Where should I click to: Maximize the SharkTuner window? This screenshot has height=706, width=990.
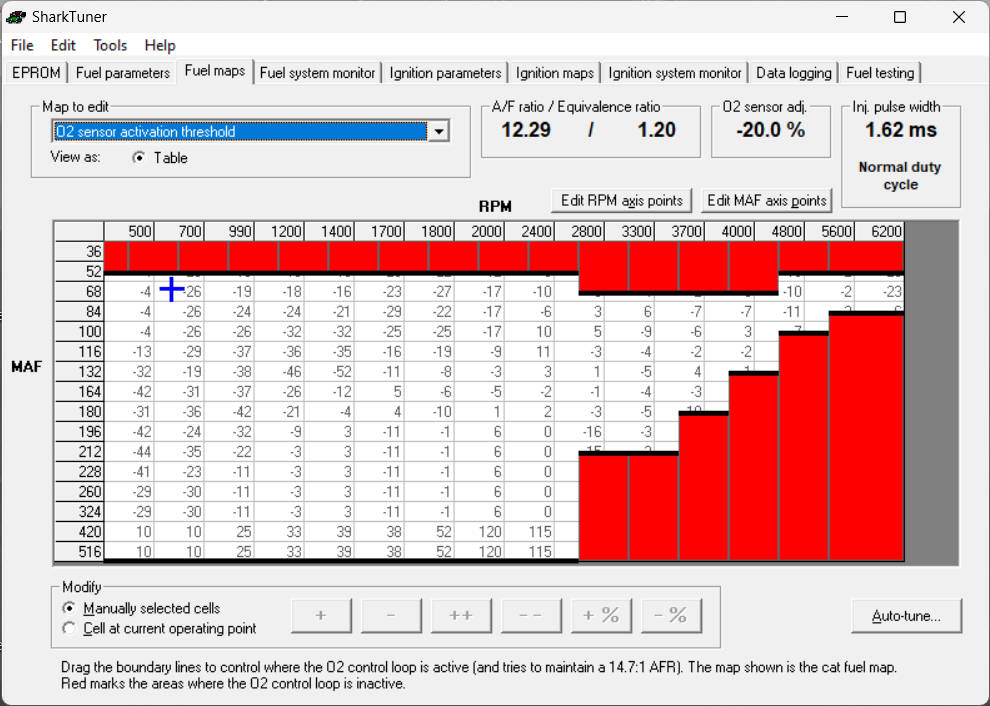point(900,17)
